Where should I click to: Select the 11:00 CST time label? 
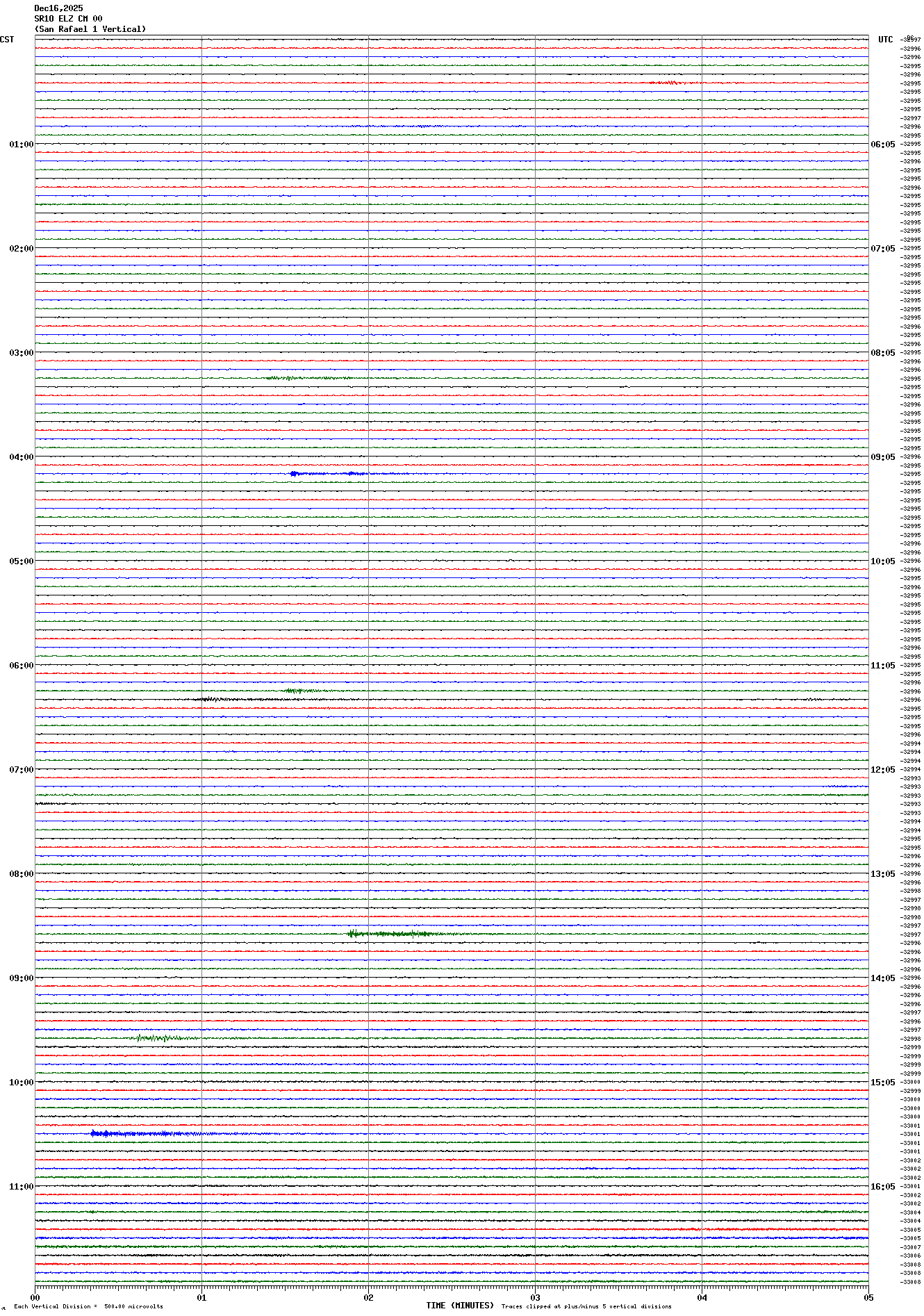21,1187
